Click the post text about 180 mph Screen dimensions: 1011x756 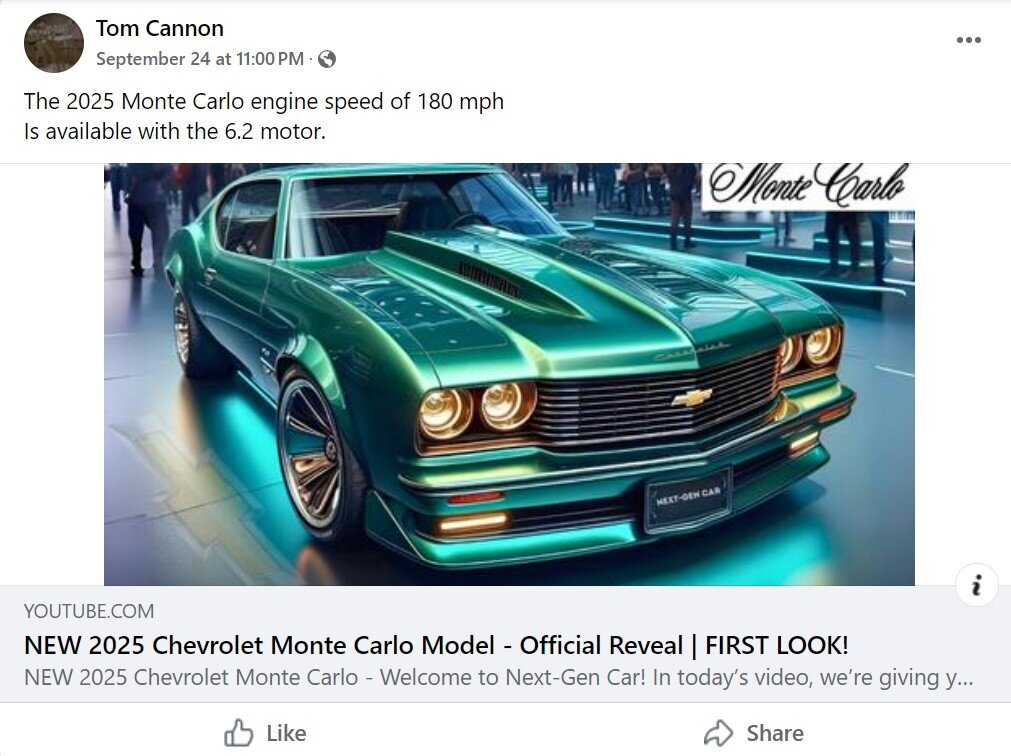(x=264, y=102)
